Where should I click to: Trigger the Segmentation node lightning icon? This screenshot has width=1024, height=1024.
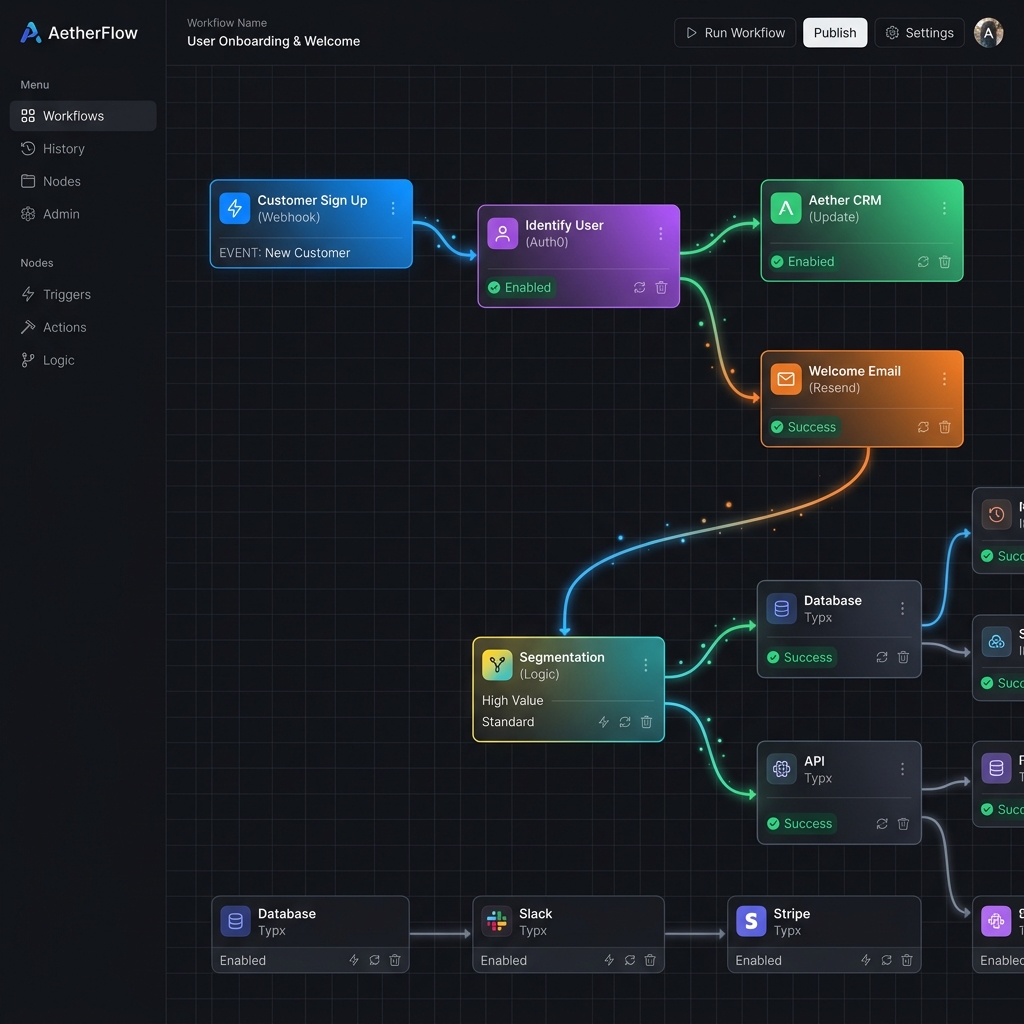click(x=603, y=722)
